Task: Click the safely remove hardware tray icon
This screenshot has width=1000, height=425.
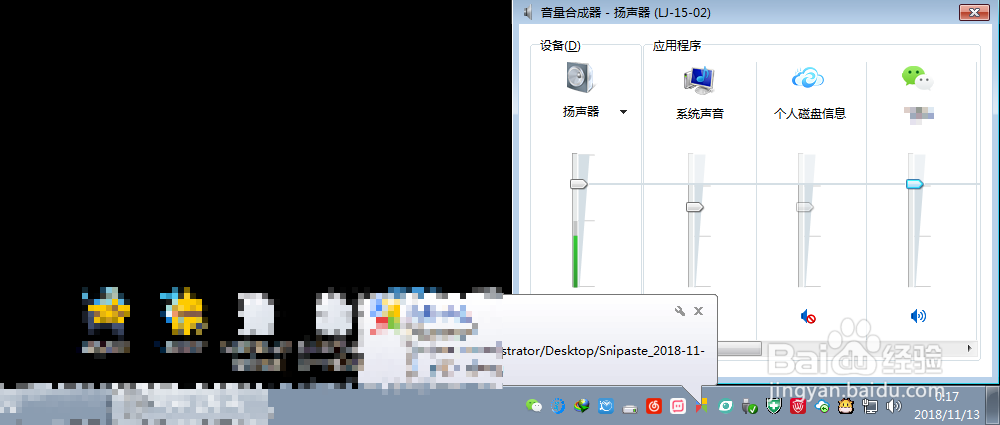Action: (749, 405)
